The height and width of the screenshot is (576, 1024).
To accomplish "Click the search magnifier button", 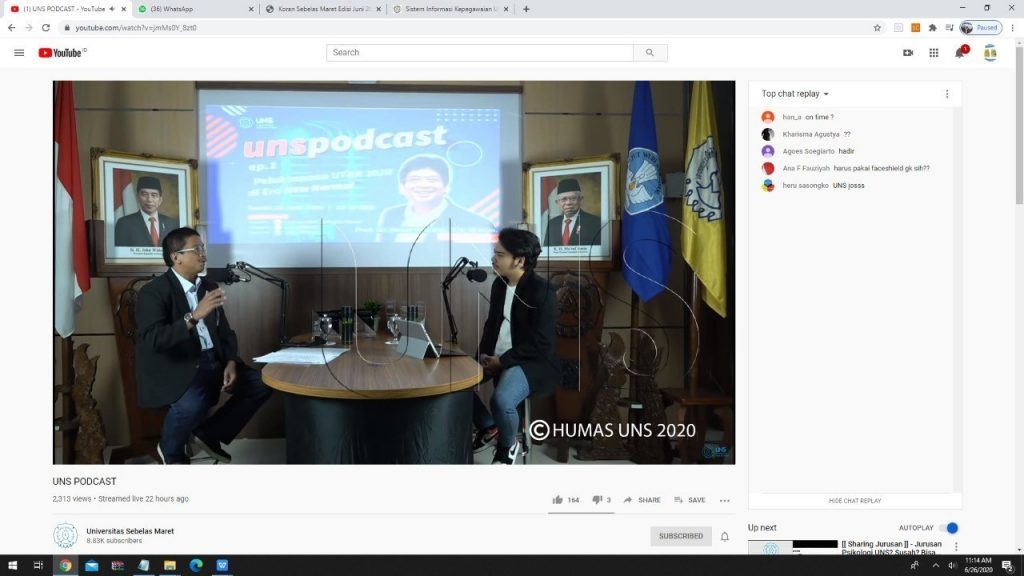I will pyautogui.click(x=650, y=53).
